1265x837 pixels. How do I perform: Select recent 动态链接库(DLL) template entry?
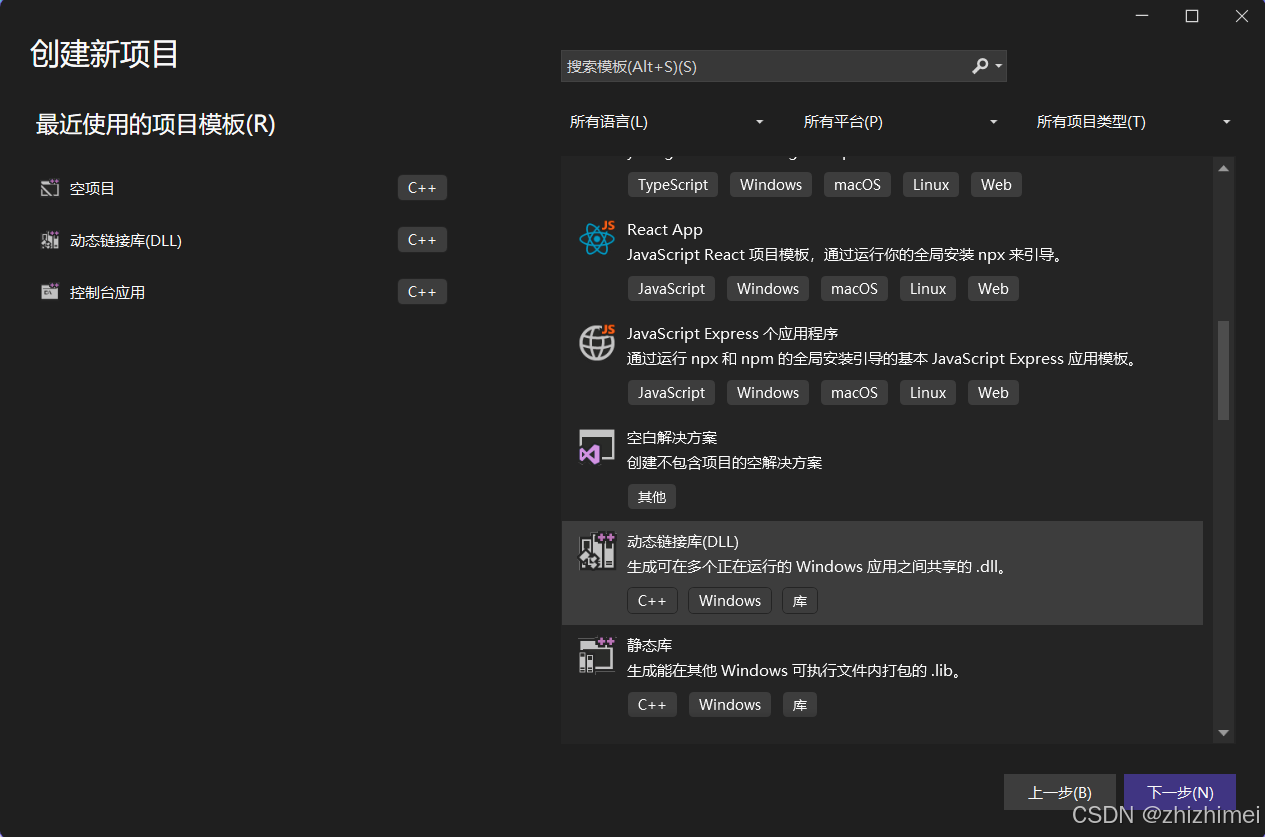click(x=242, y=240)
